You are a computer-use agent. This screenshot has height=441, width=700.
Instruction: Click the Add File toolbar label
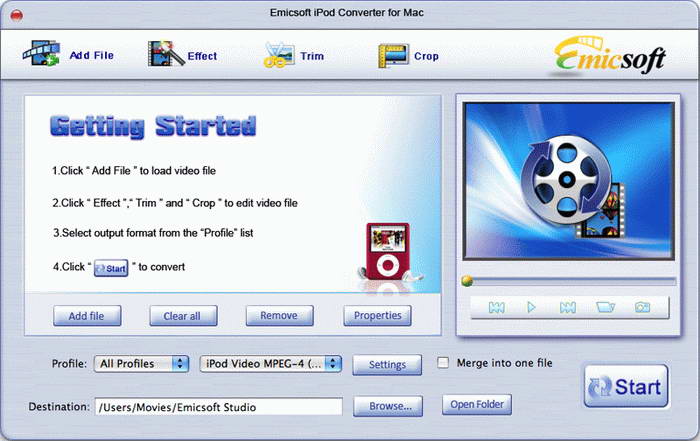[x=92, y=55]
